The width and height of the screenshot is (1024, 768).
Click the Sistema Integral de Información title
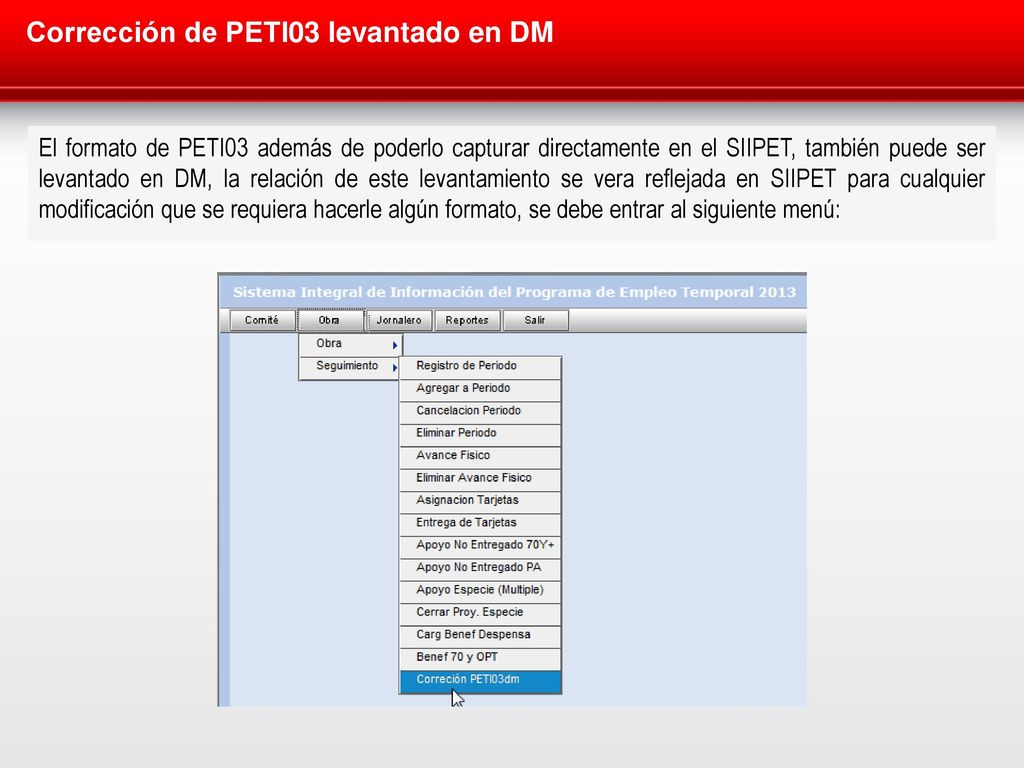(x=514, y=293)
